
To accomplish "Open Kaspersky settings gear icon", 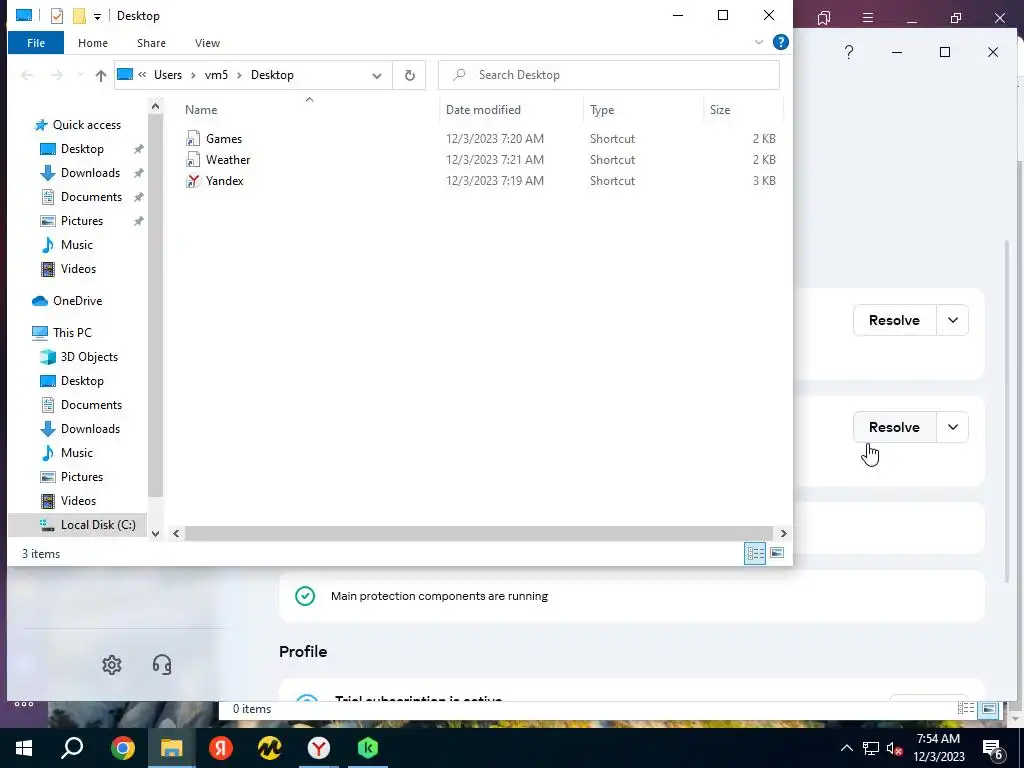I will [112, 665].
